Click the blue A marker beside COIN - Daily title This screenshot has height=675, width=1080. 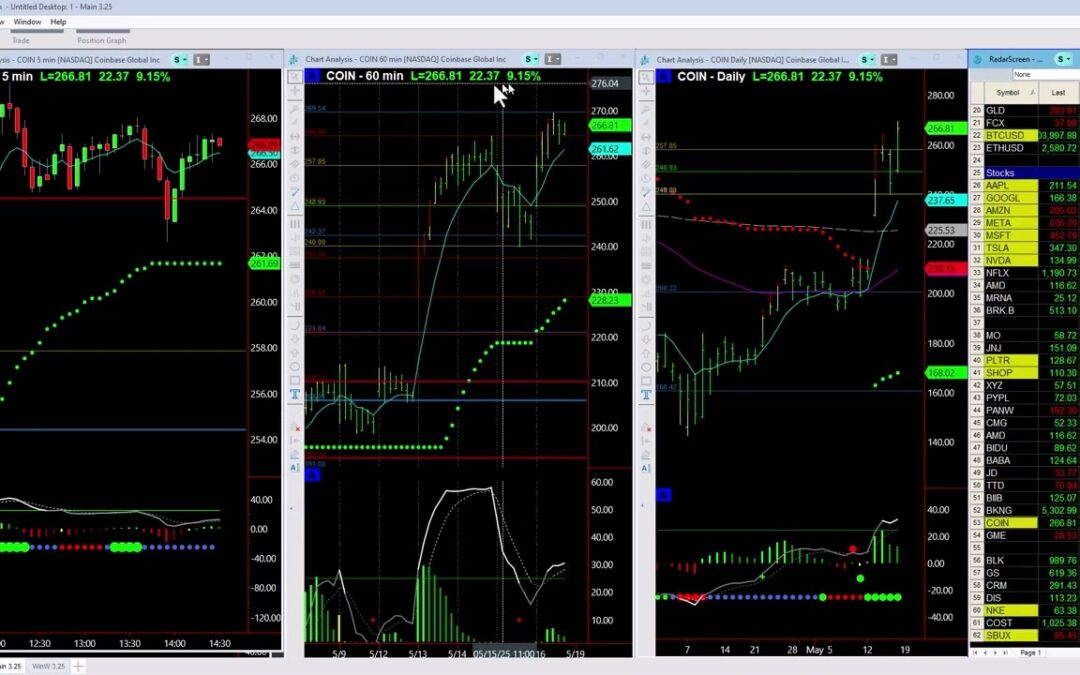click(664, 76)
